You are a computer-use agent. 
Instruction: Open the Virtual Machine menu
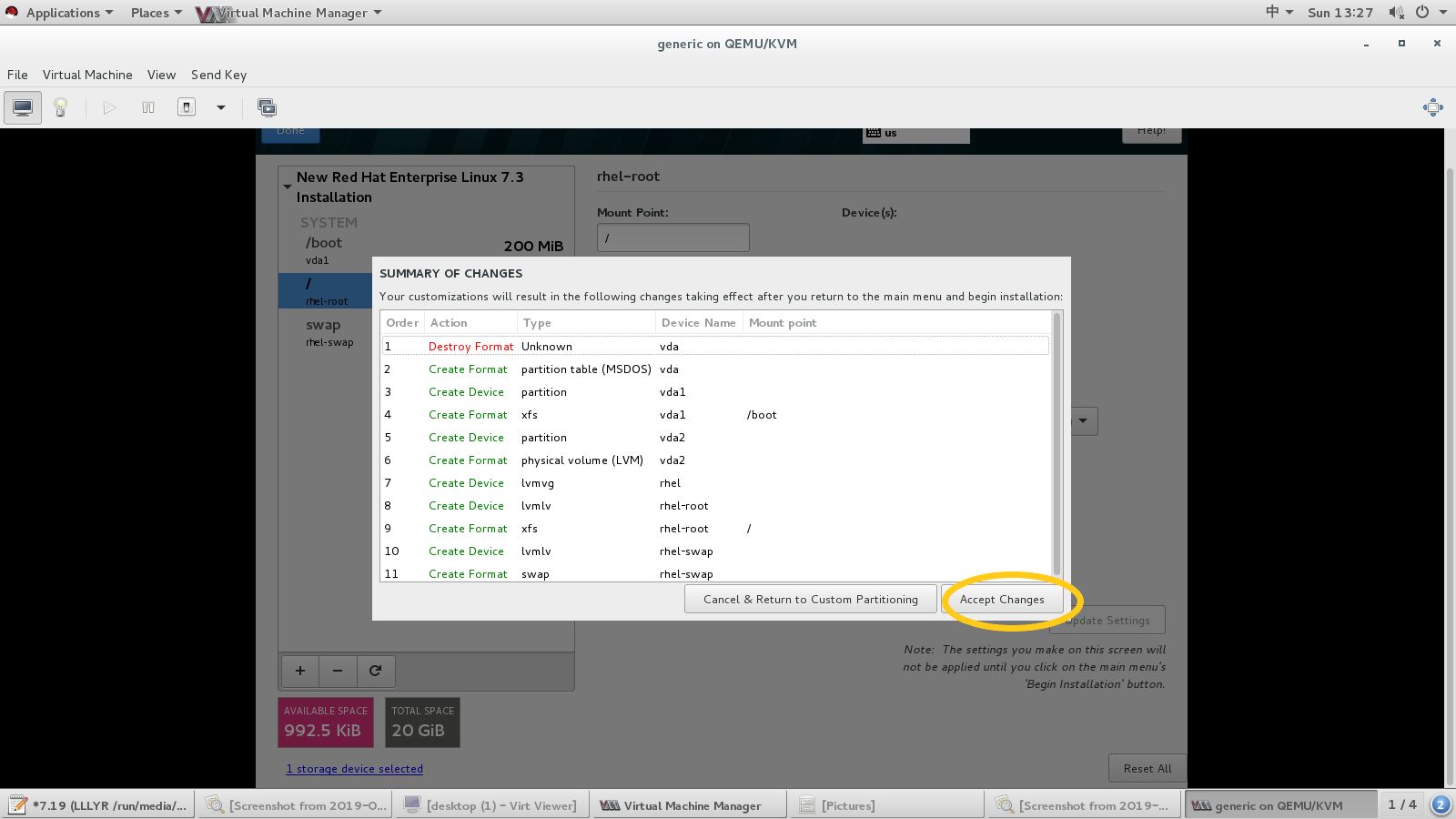click(87, 75)
